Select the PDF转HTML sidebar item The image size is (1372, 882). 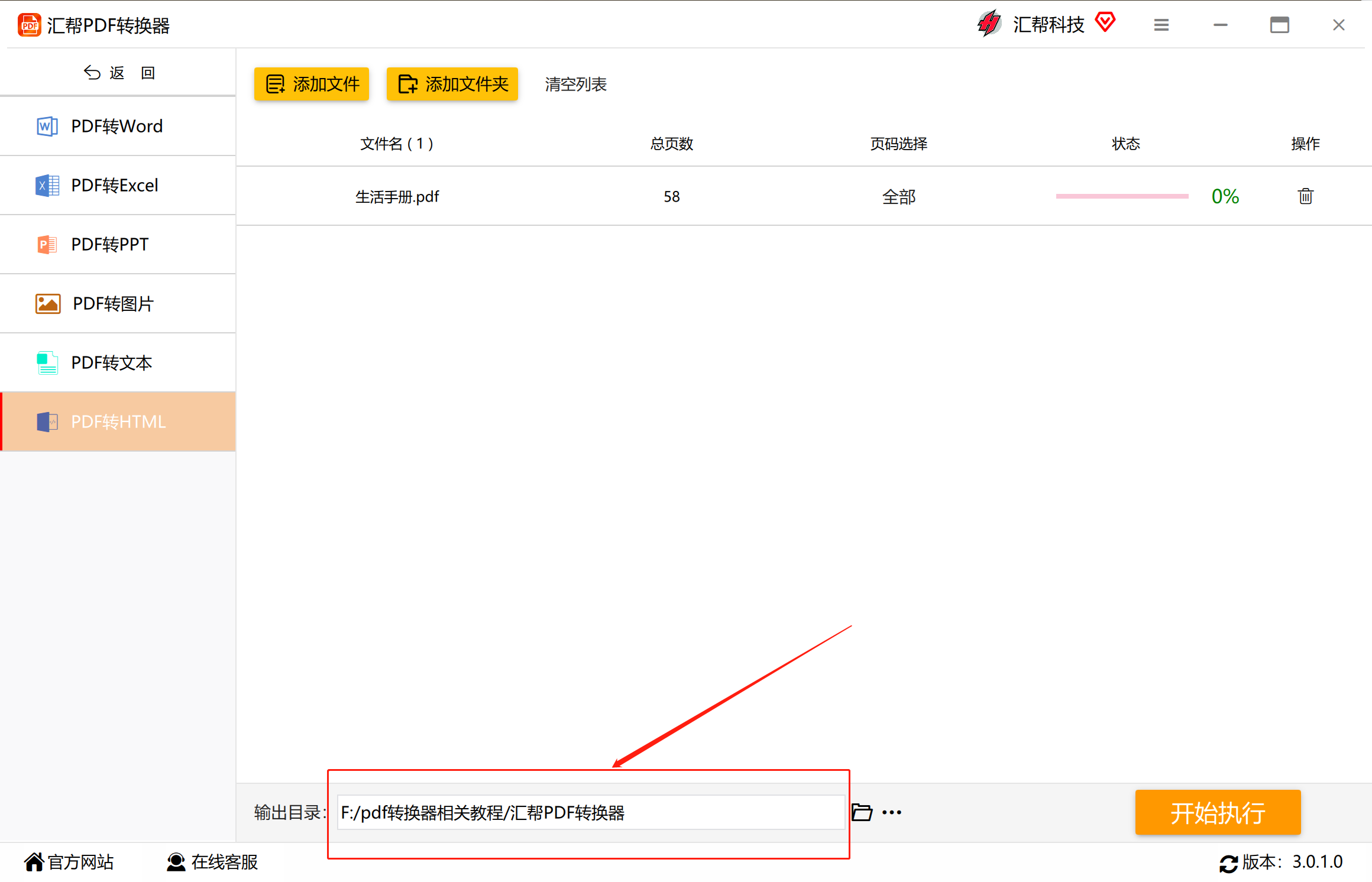coord(118,421)
